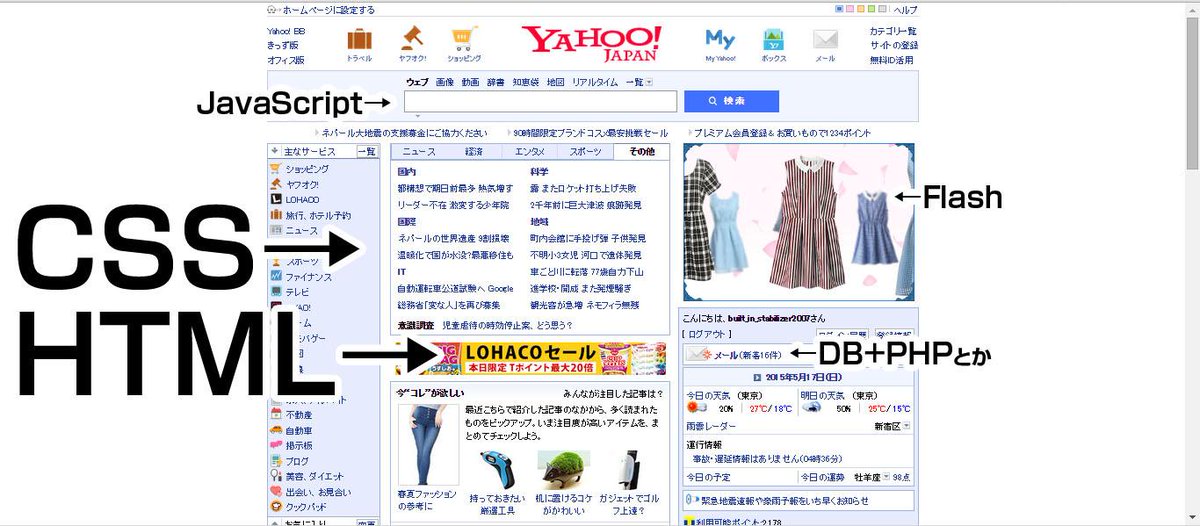Select the blue page theme color square
The image size is (1200, 526).
coord(838,9)
